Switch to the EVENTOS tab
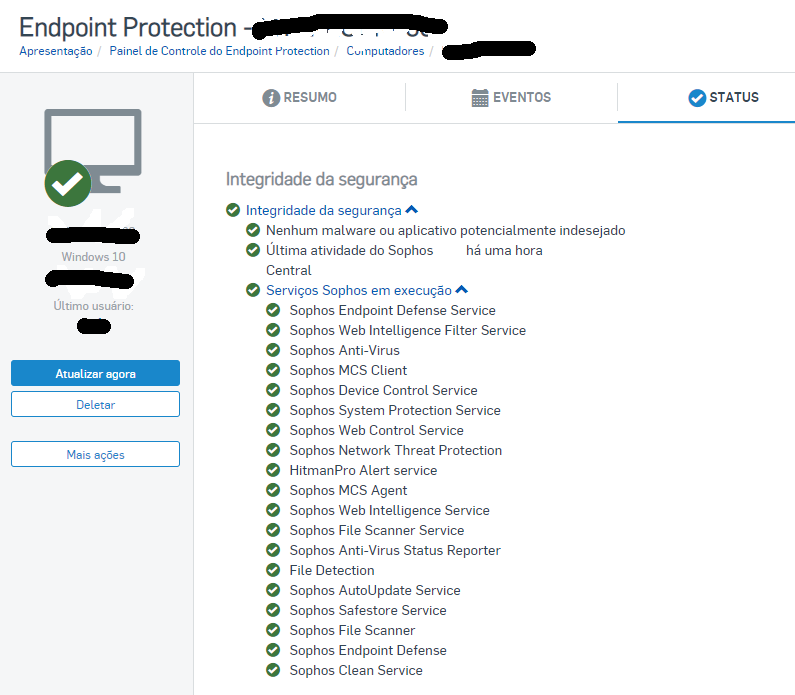795x695 pixels. pos(511,97)
